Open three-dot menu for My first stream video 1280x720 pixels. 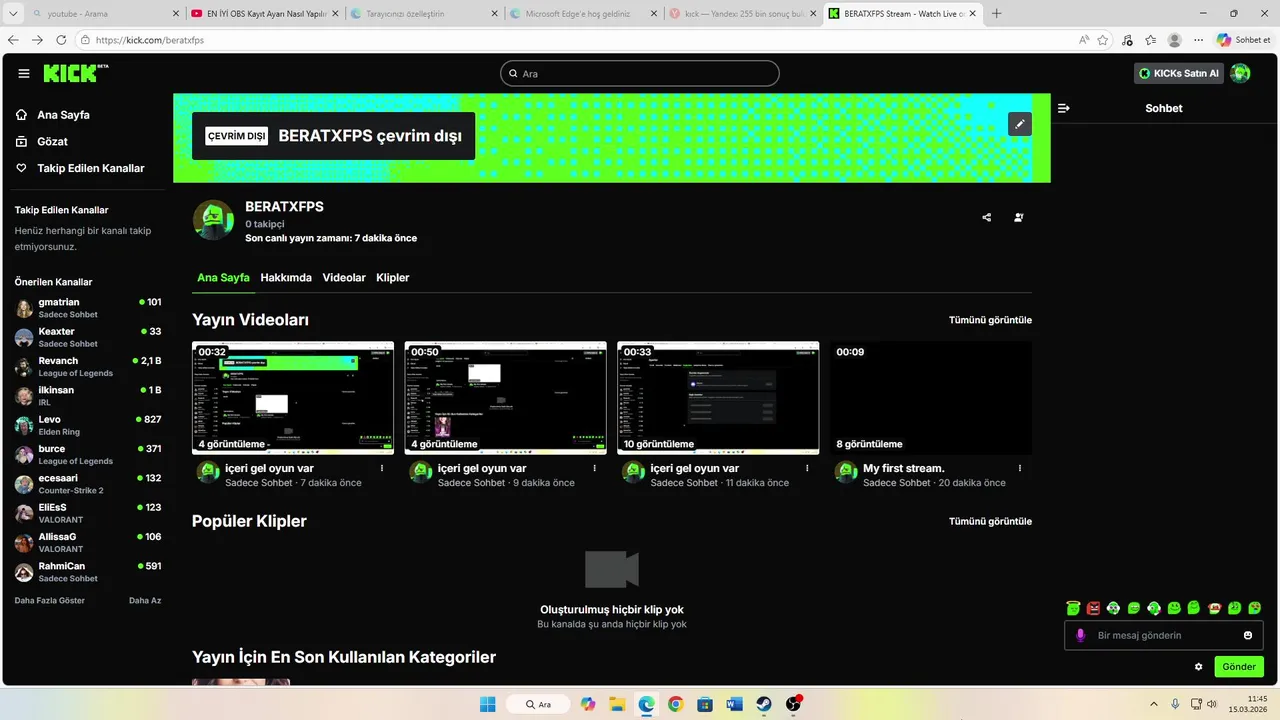pyautogui.click(x=1020, y=468)
